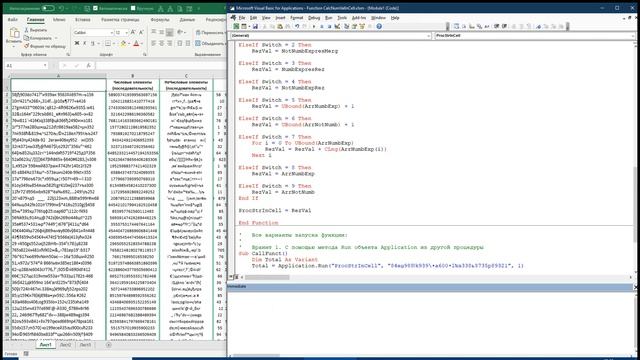The width and height of the screenshot is (640, 360).
Task: Apply italic formatting in Excel ribbon
Action: pos(85,43)
